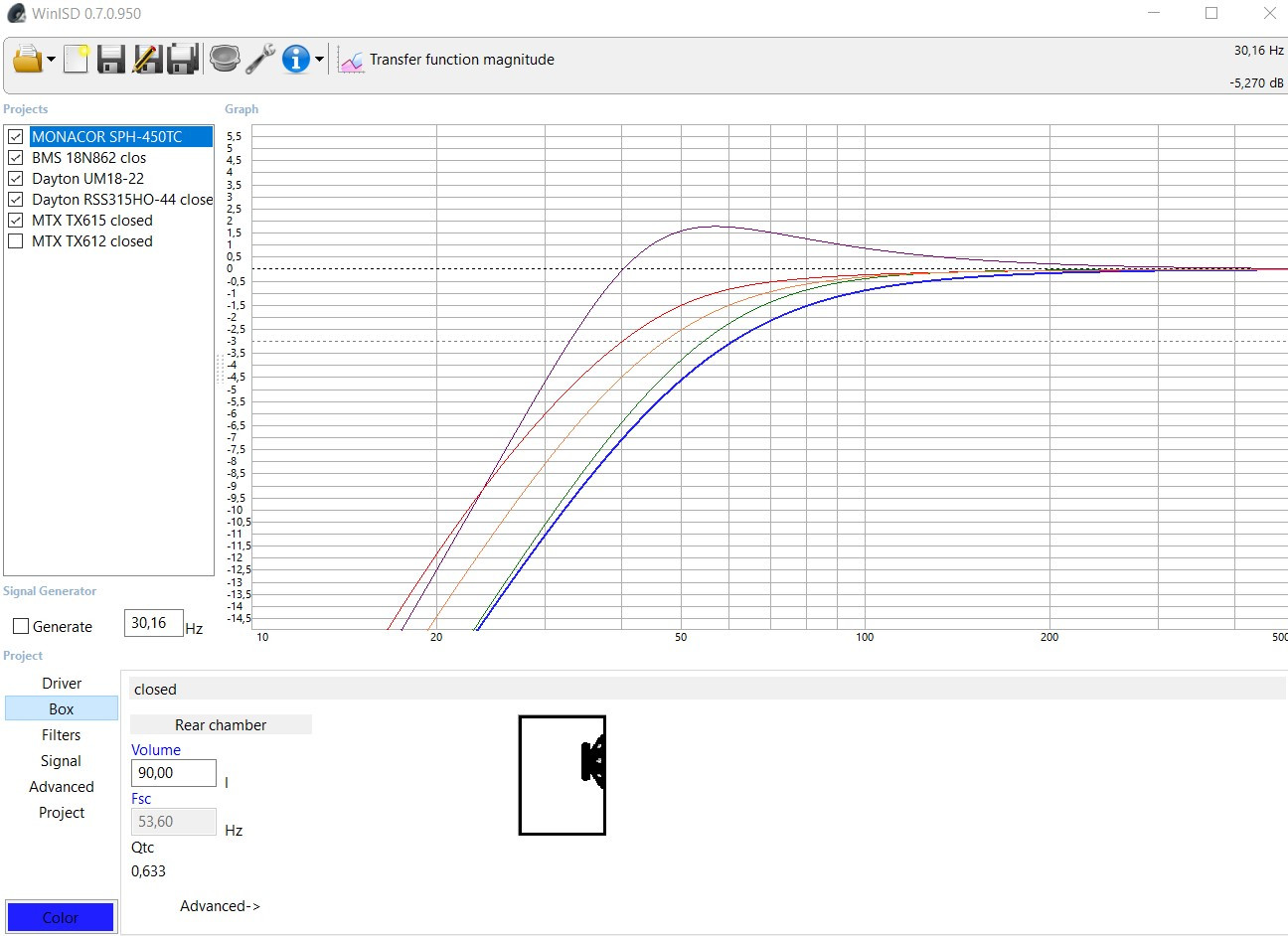Select the Dayton UM18-22 project
Image resolution: width=1288 pixels, height=936 pixels.
point(87,179)
